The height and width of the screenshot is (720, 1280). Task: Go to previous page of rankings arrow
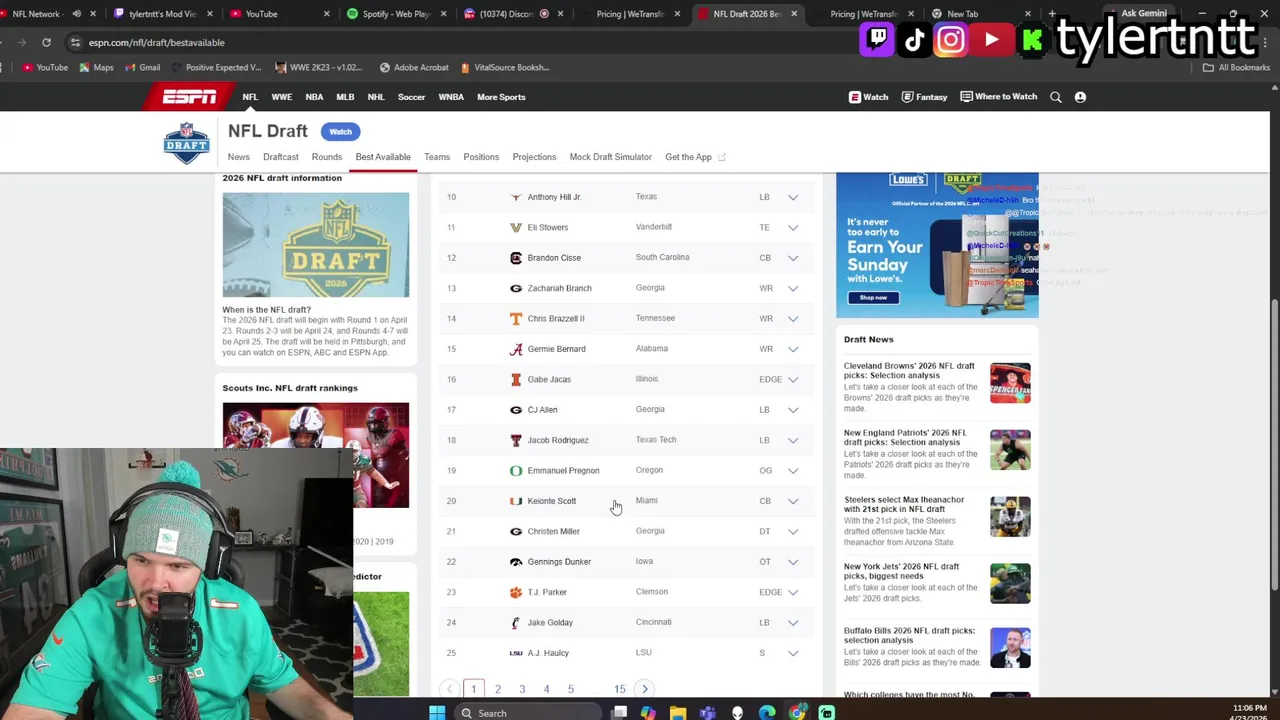point(449,689)
